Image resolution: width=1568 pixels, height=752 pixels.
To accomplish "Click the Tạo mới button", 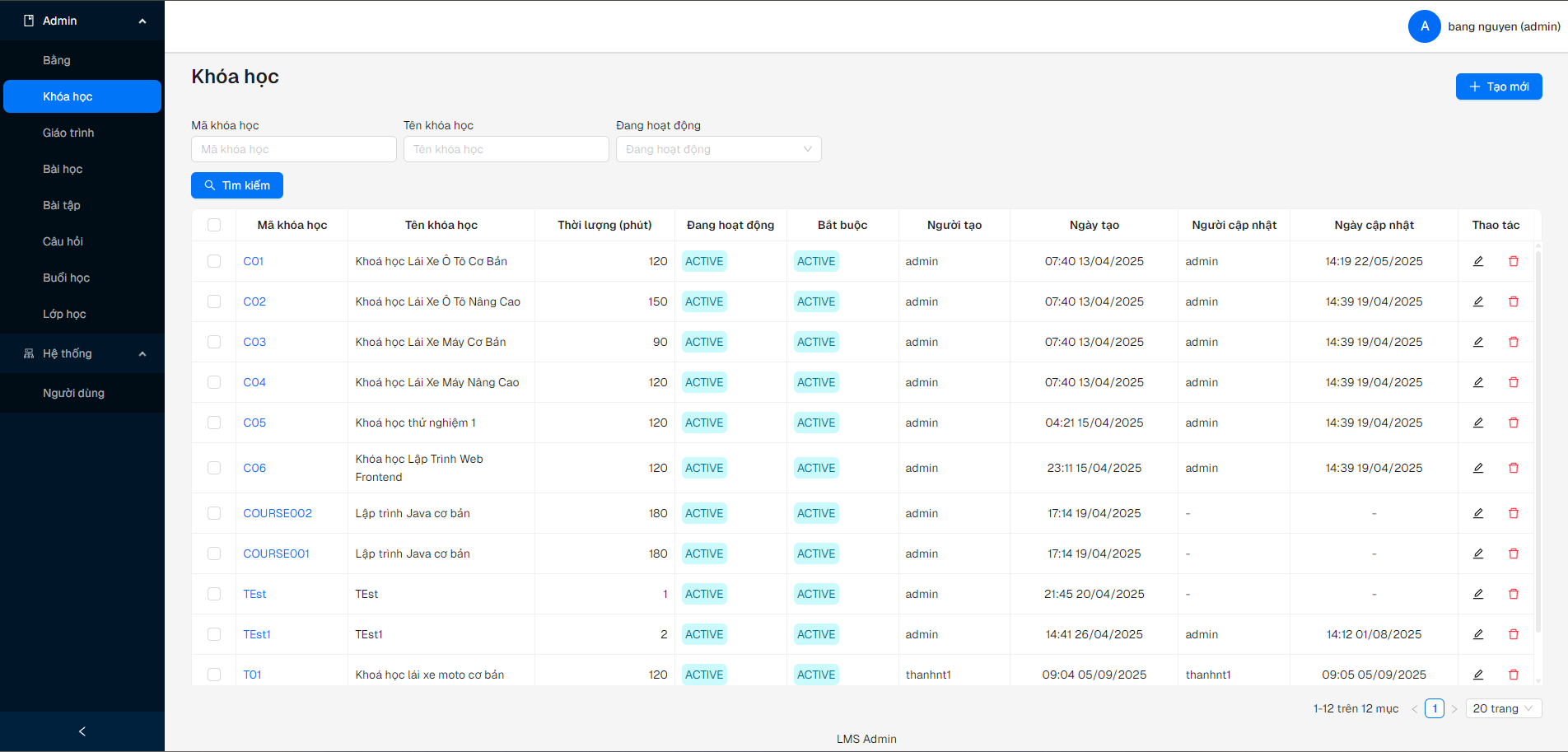I will pyautogui.click(x=1498, y=86).
